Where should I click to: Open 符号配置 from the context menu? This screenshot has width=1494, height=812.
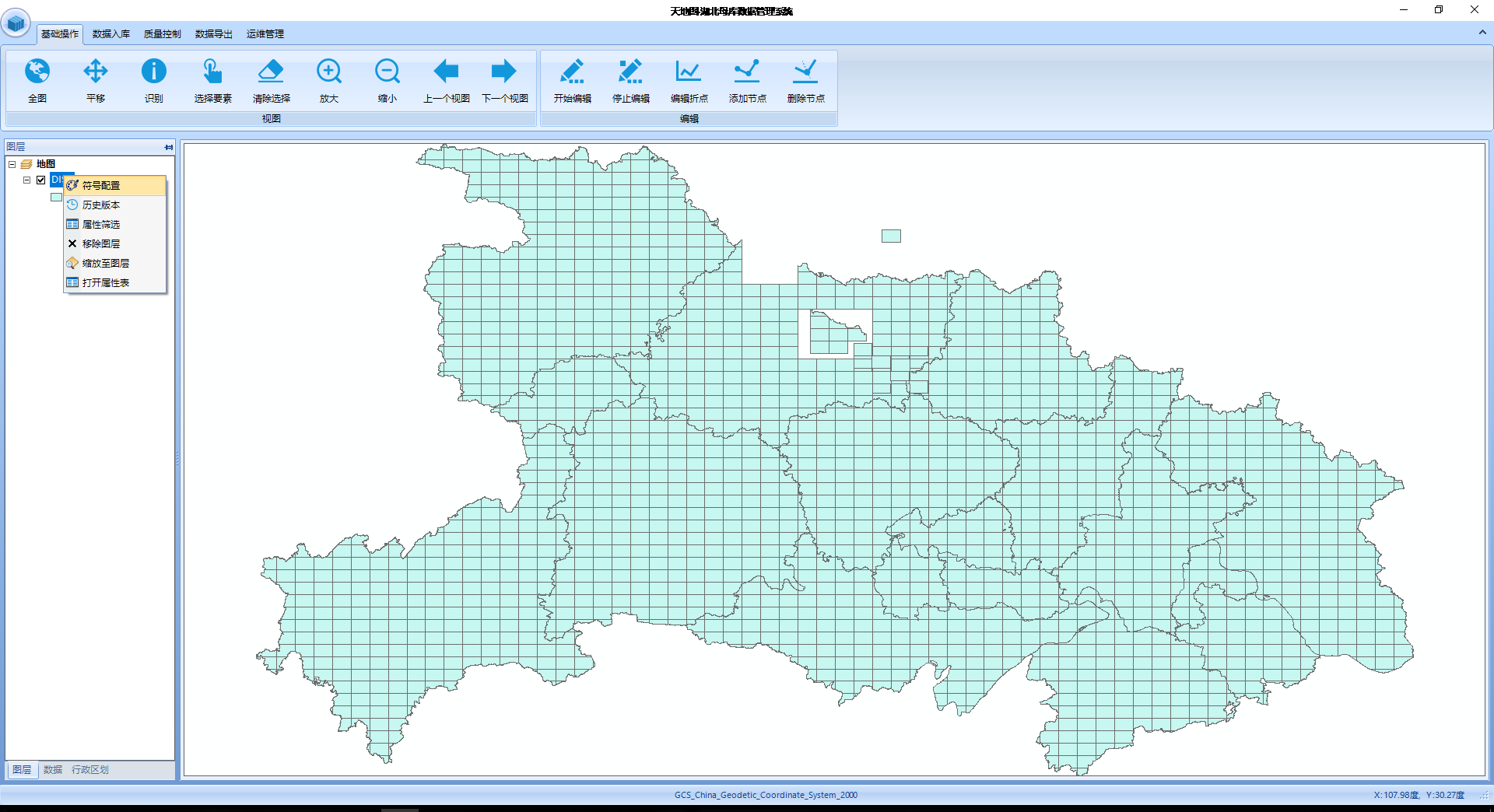101,186
